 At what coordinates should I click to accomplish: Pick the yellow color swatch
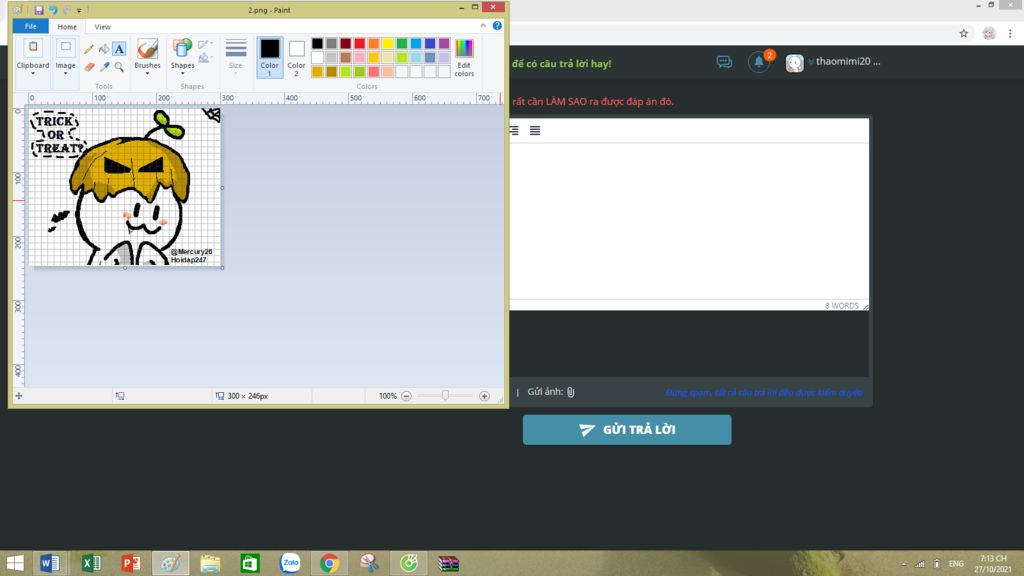[388, 44]
